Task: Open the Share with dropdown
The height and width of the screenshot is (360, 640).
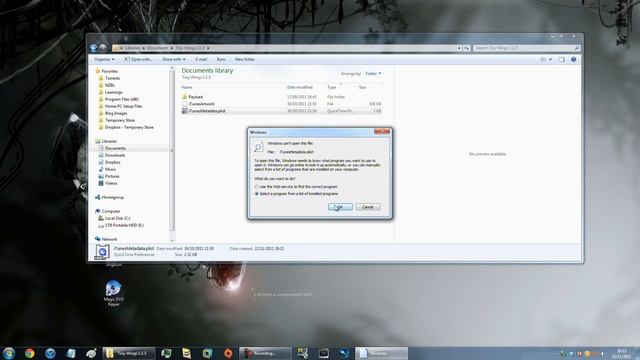Action: tap(173, 59)
